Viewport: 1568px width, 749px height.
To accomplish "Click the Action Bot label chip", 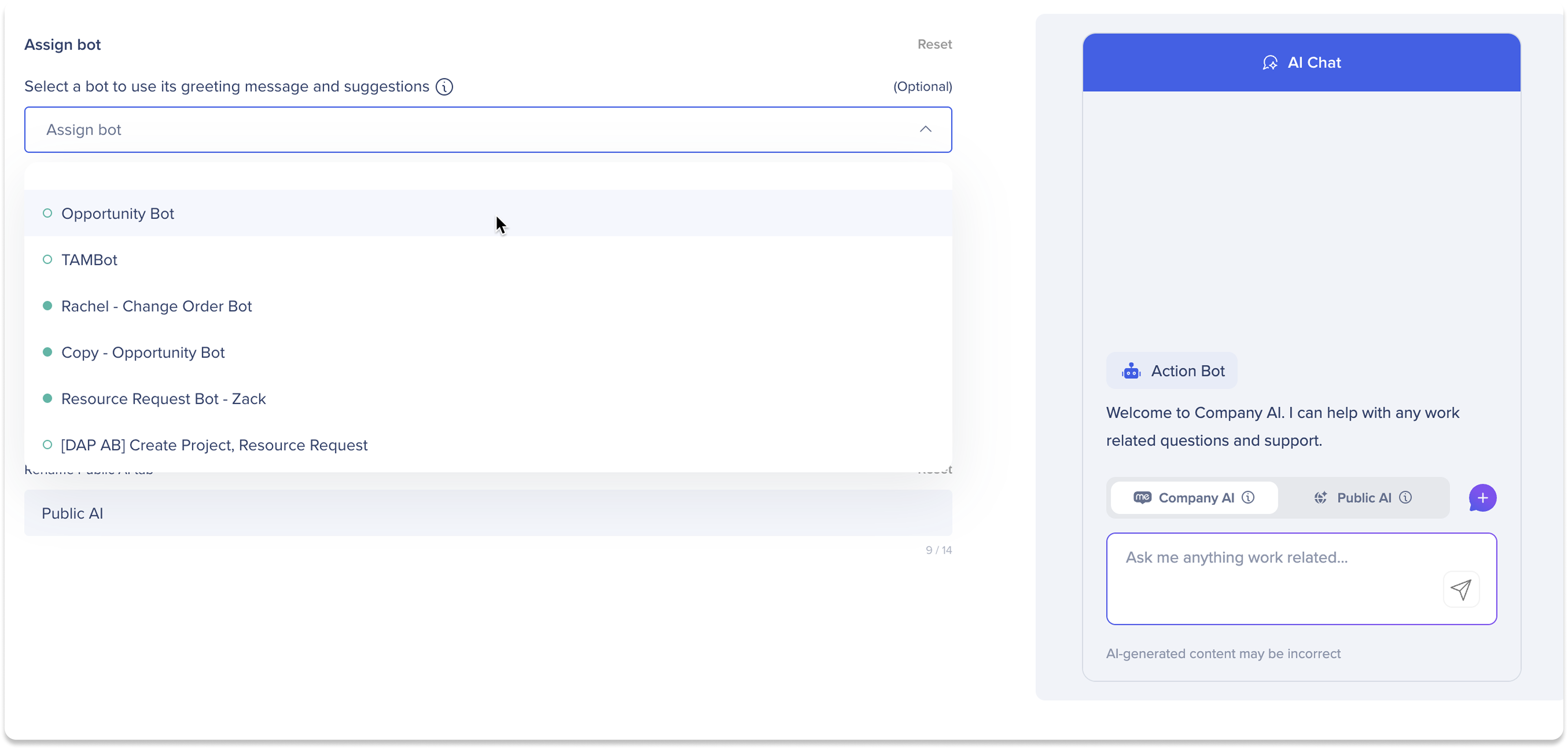I will pyautogui.click(x=1172, y=371).
